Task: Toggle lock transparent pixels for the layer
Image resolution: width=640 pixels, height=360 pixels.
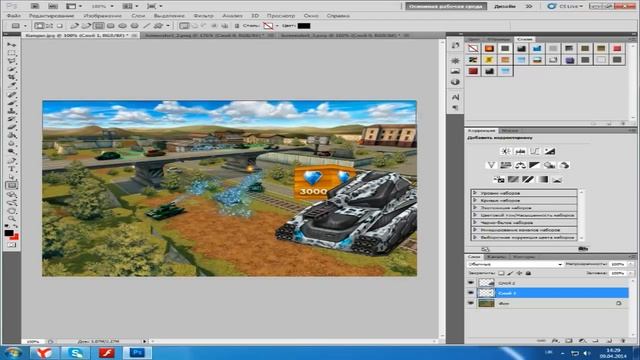Action: [x=501, y=273]
